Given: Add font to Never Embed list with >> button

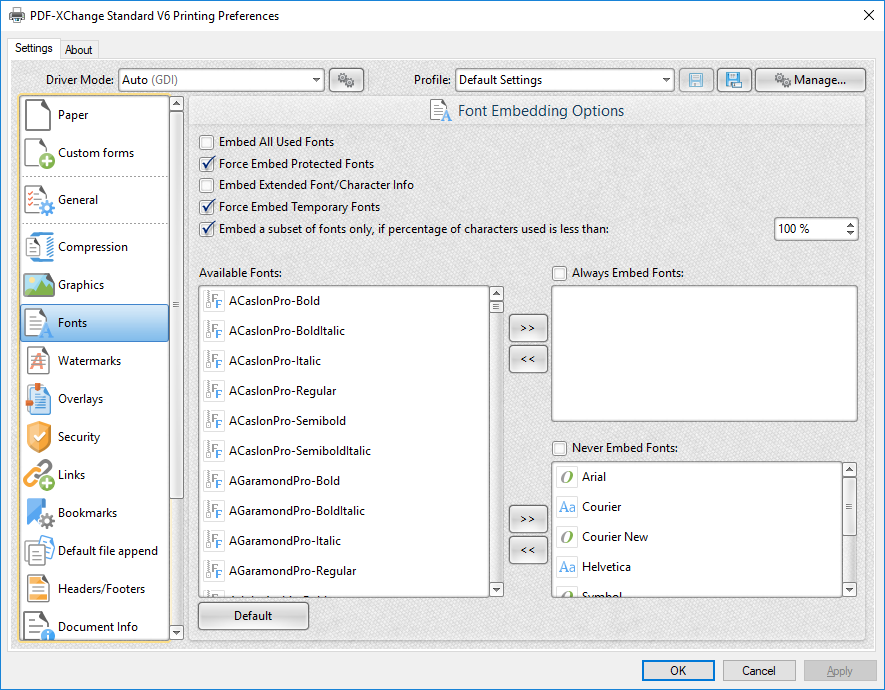Looking at the screenshot, I should click(x=528, y=519).
